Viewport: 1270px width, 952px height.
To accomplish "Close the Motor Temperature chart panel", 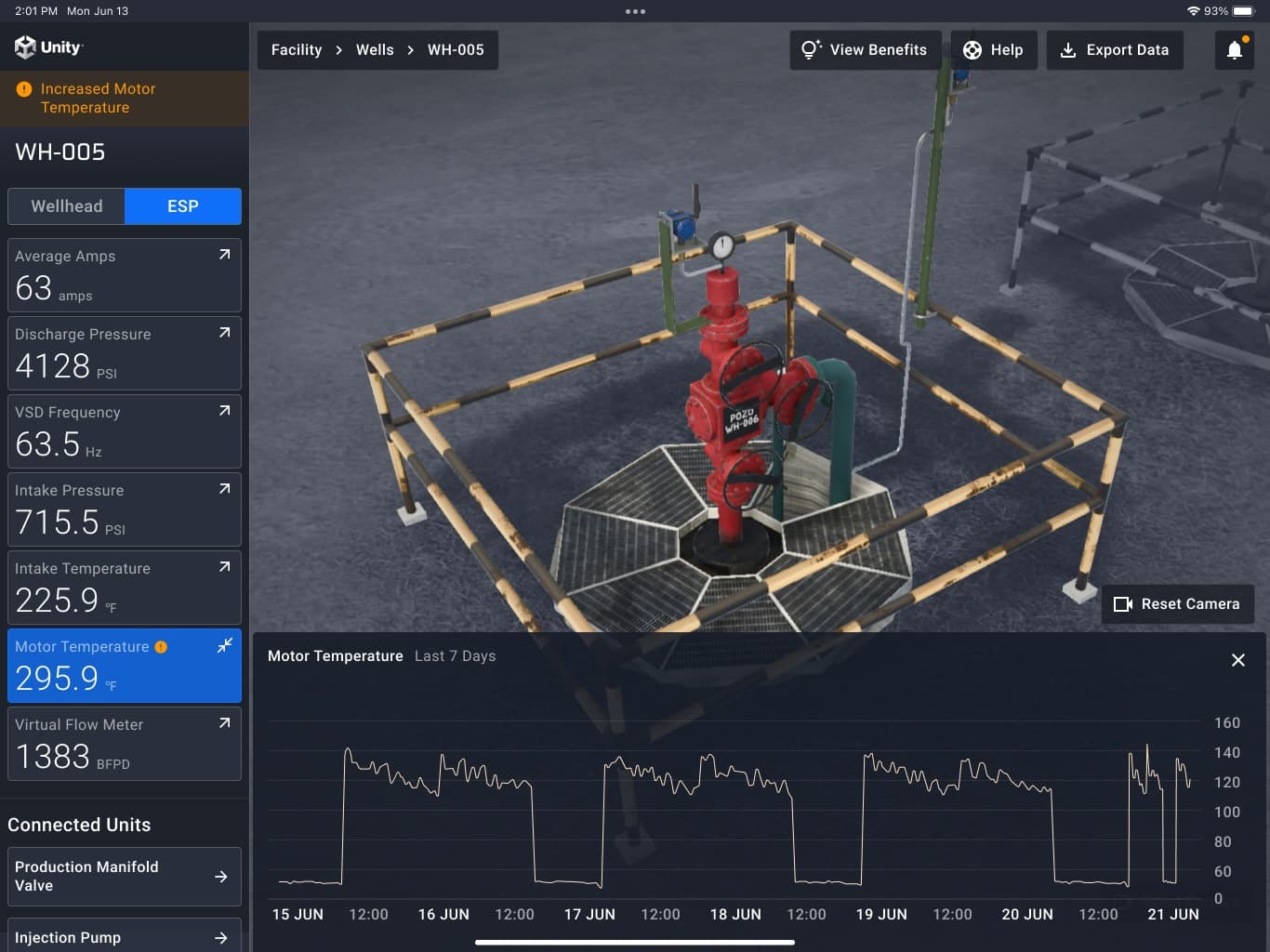I will [1237, 660].
